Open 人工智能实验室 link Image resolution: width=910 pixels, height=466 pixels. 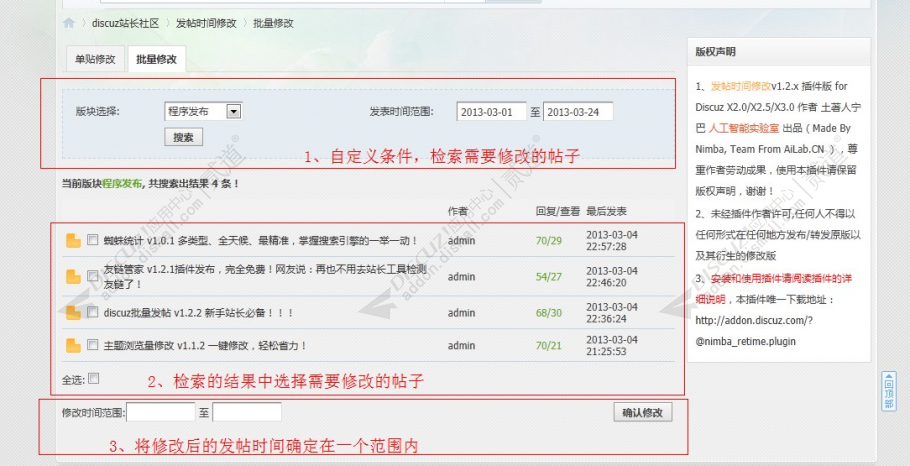744,128
